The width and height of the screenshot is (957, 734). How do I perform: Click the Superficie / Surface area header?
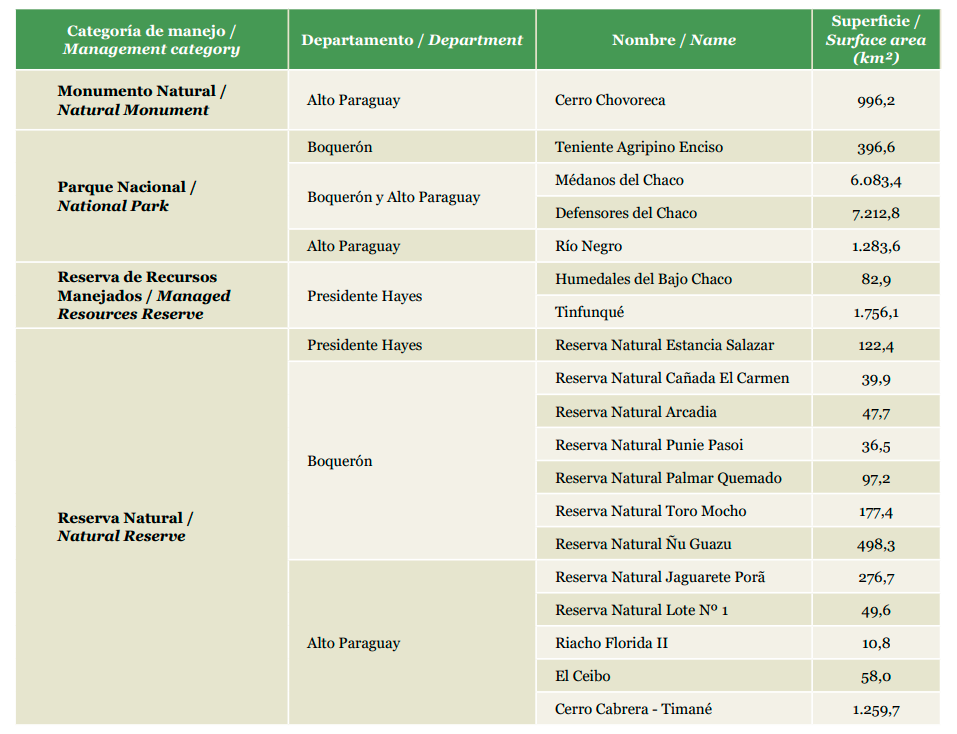click(x=875, y=40)
